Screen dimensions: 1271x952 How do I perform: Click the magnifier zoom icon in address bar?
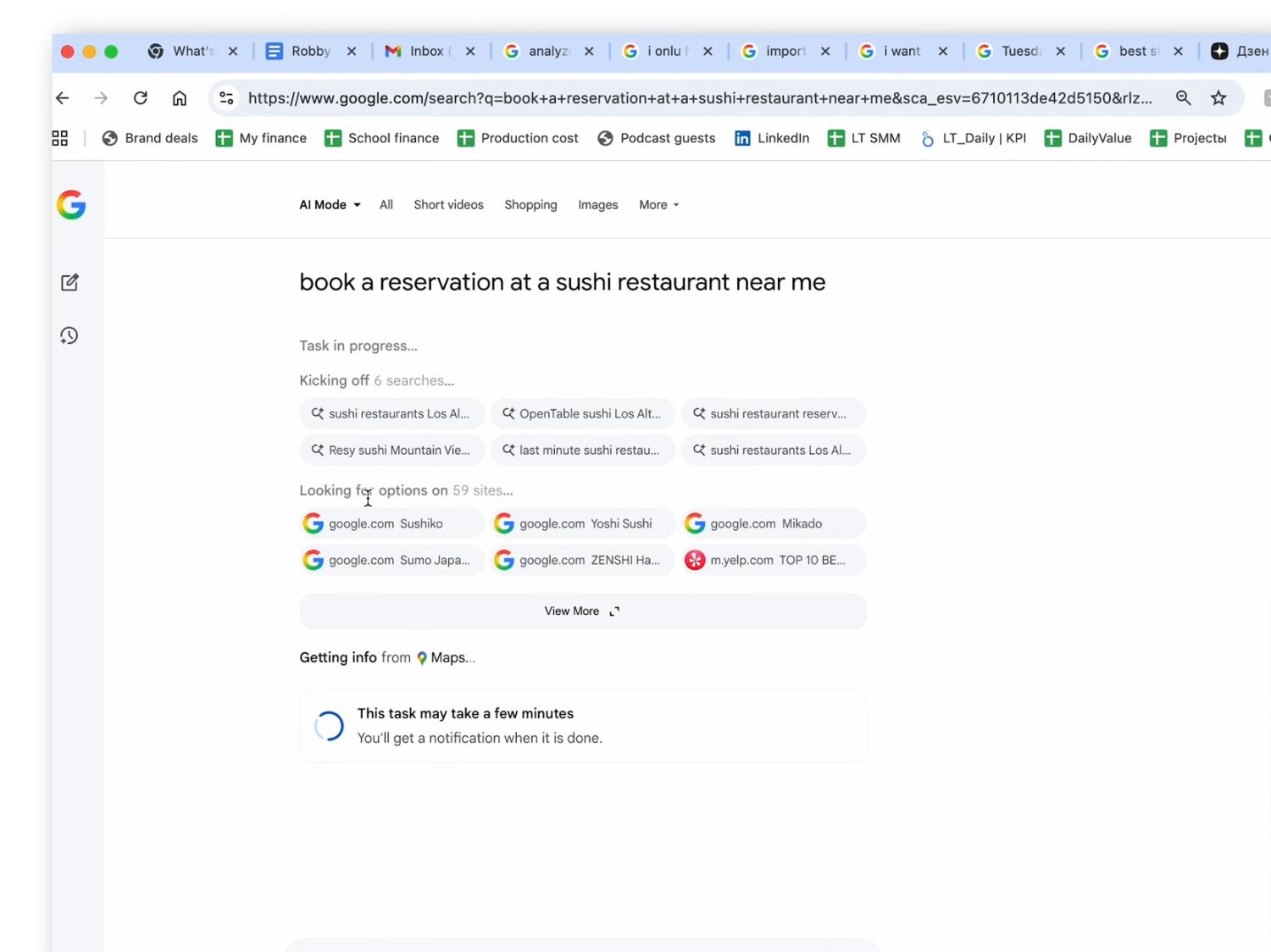1183,97
